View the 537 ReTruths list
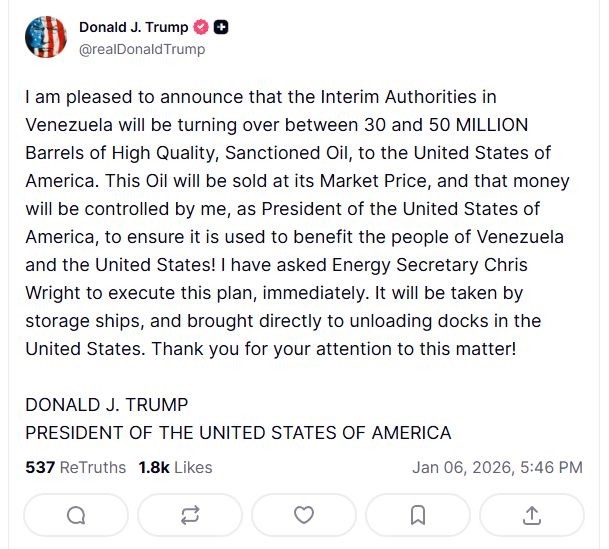 tap(76, 467)
